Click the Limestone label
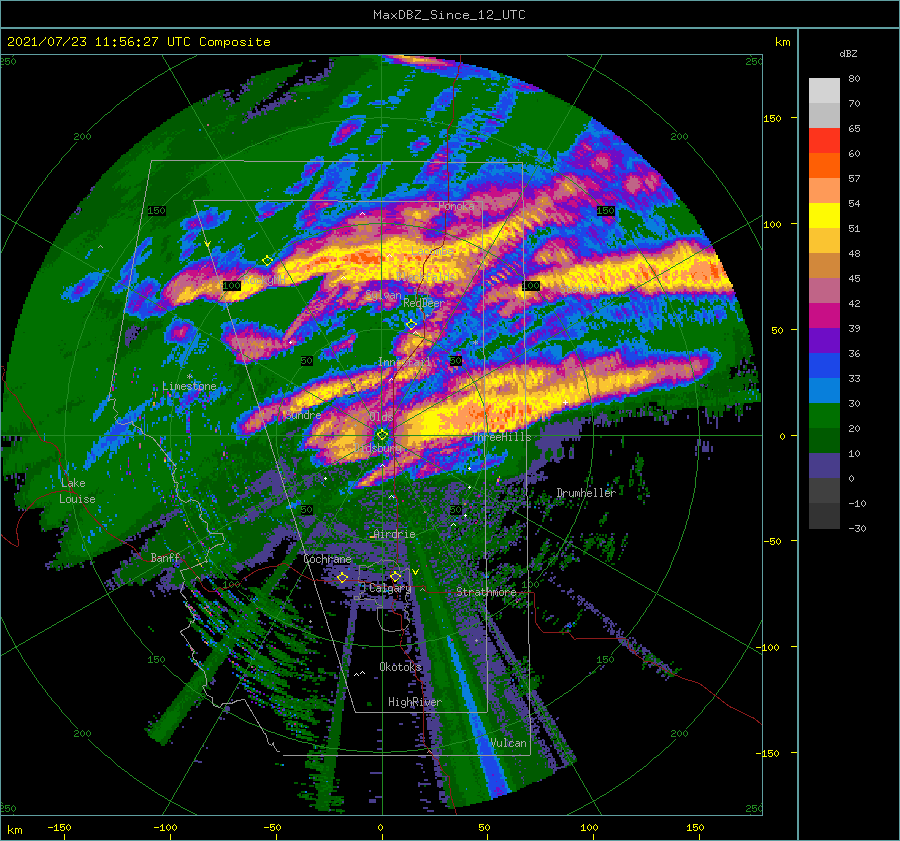900x841 pixels. 189,386
